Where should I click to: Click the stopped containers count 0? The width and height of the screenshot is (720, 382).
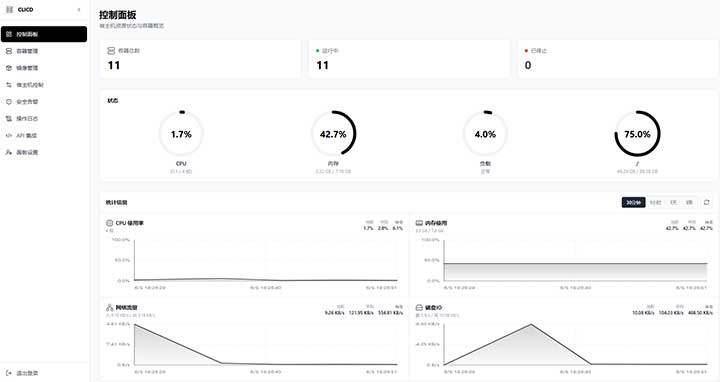pos(528,66)
